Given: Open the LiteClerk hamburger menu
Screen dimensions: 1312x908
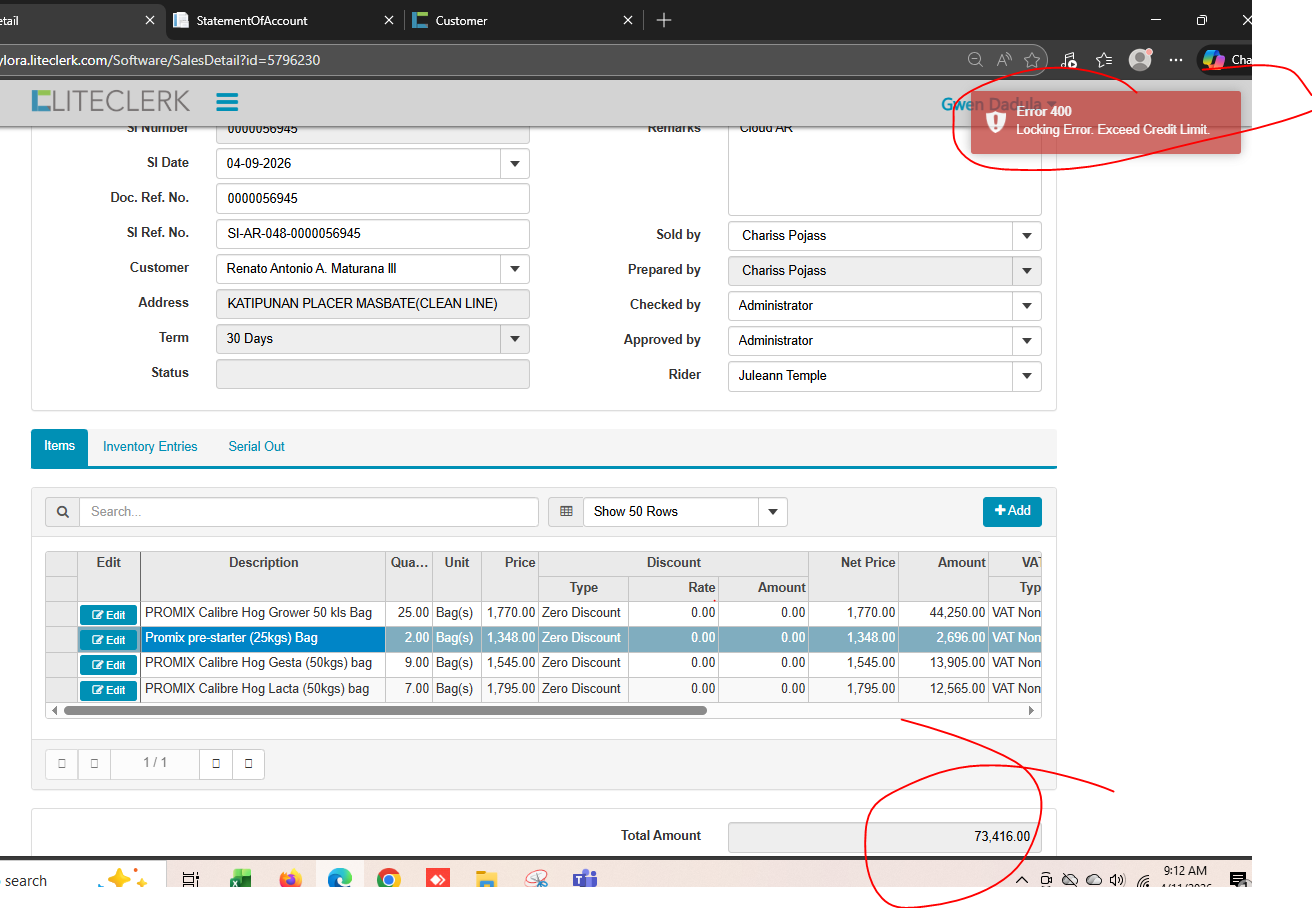Looking at the screenshot, I should [x=227, y=102].
